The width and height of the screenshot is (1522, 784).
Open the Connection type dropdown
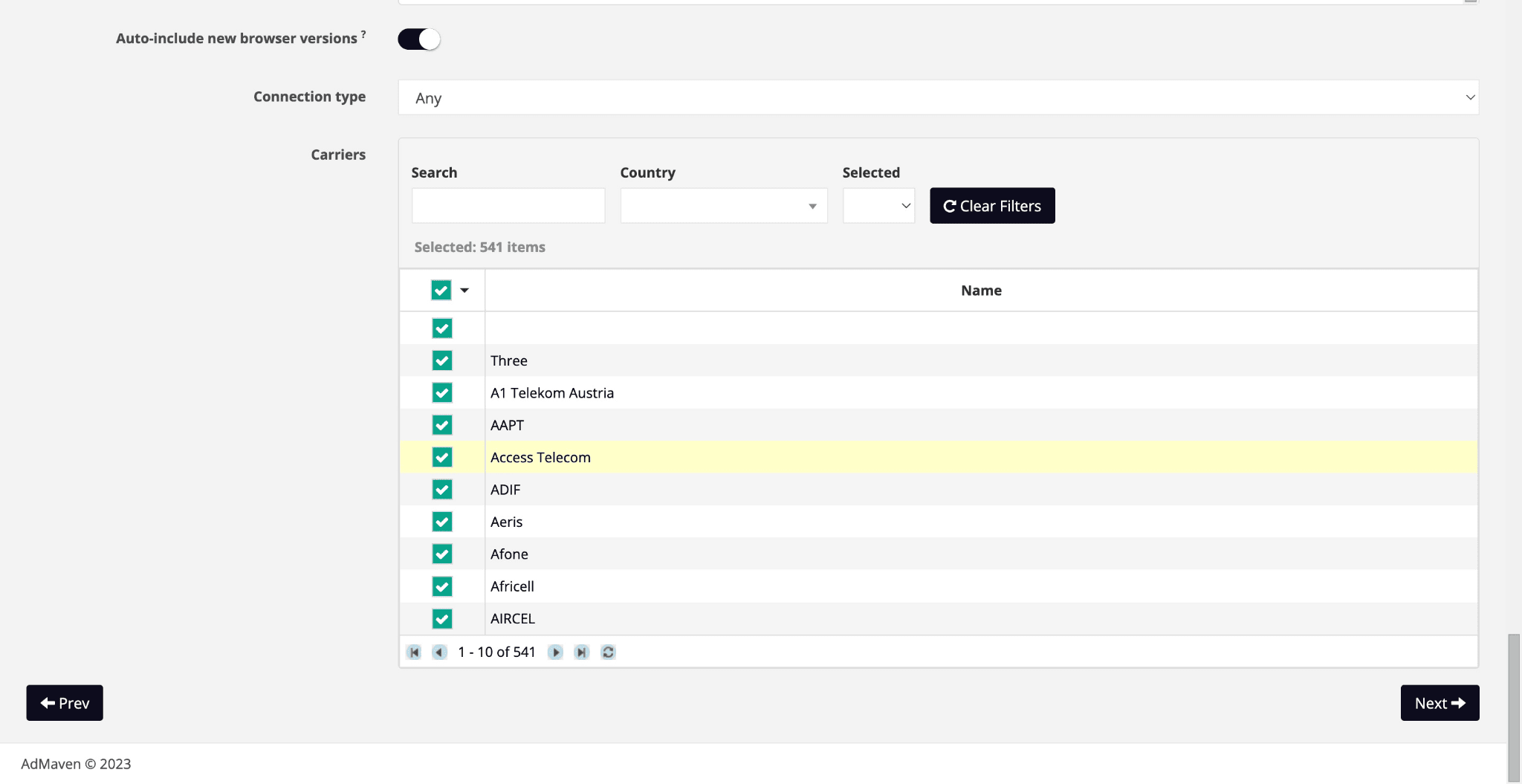pyautogui.click(x=938, y=97)
